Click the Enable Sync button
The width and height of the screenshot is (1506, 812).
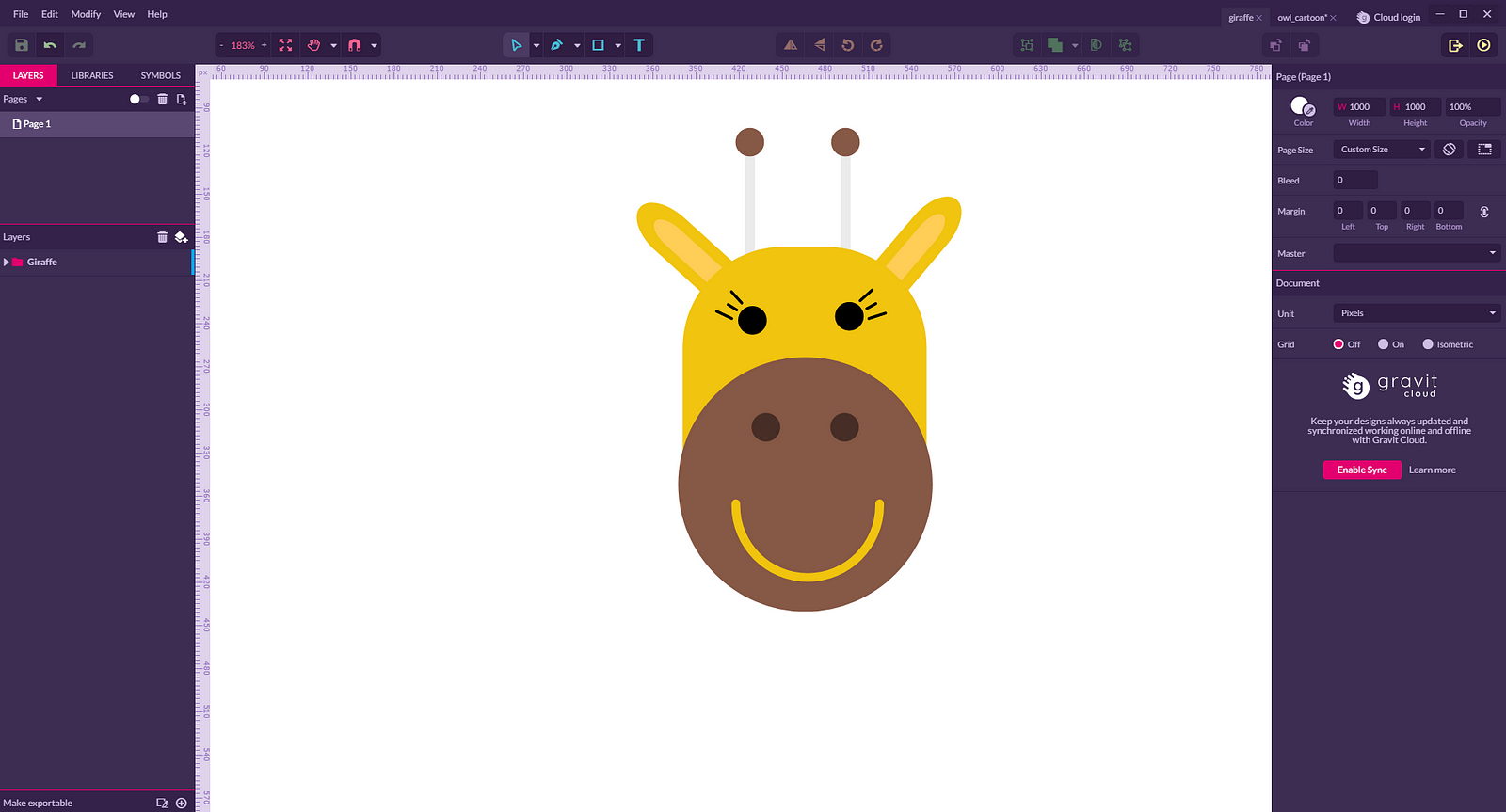[1362, 470]
